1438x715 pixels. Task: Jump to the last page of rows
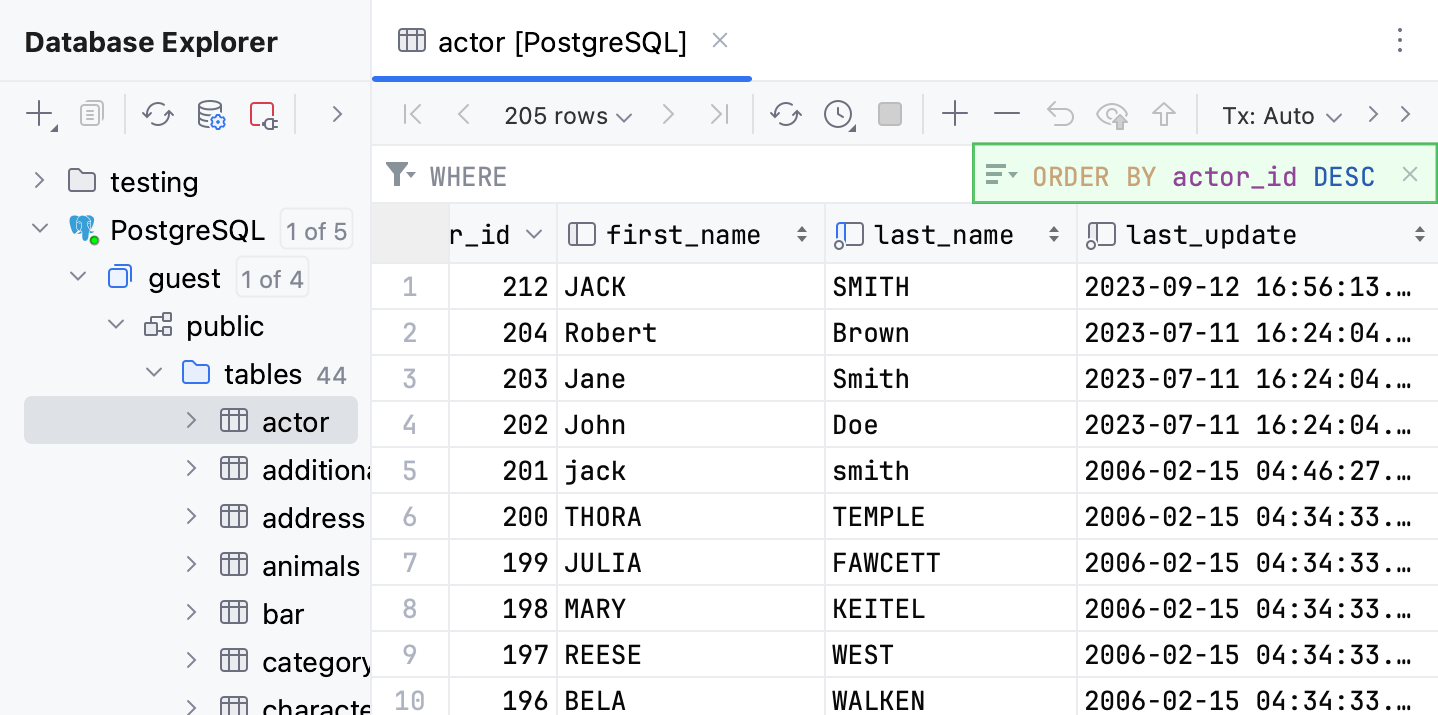718,114
